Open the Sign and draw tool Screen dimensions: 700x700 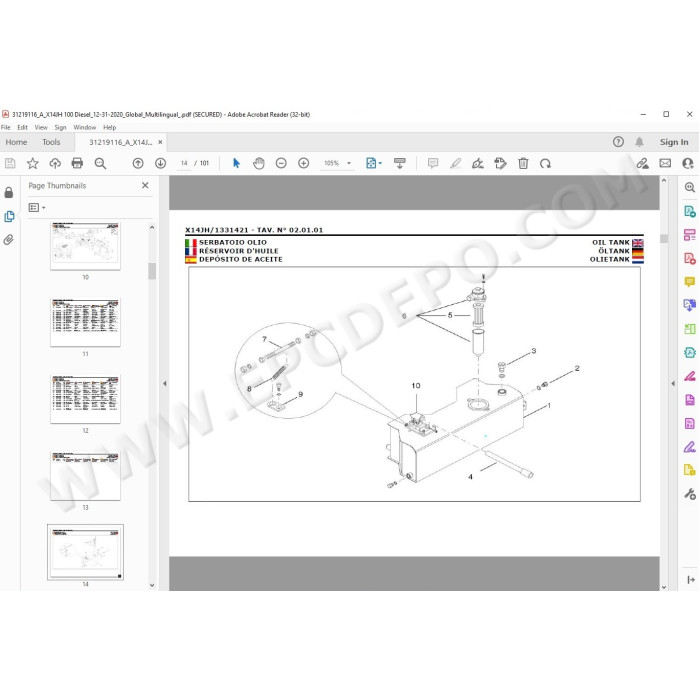click(478, 163)
